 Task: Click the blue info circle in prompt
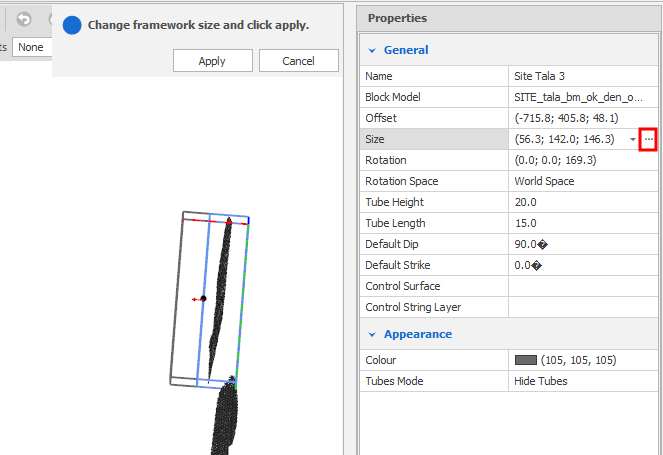[72, 25]
